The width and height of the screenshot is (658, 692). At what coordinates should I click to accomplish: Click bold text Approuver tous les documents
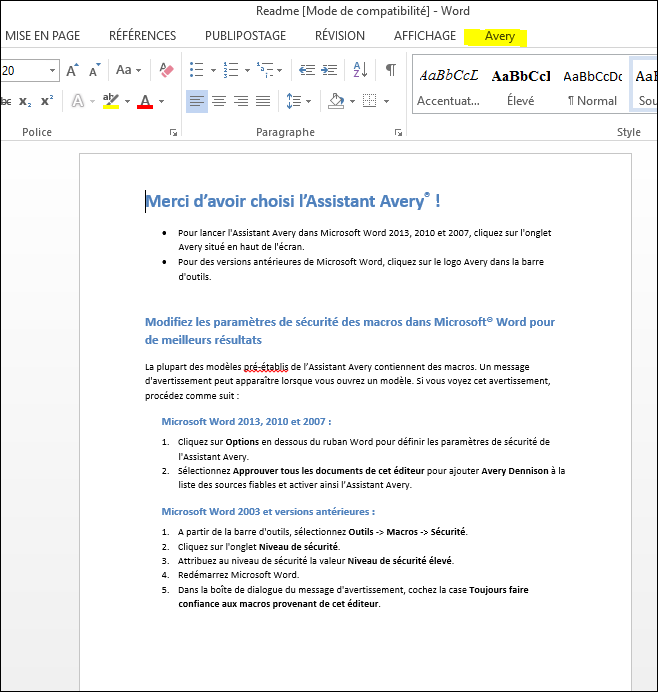[300, 471]
